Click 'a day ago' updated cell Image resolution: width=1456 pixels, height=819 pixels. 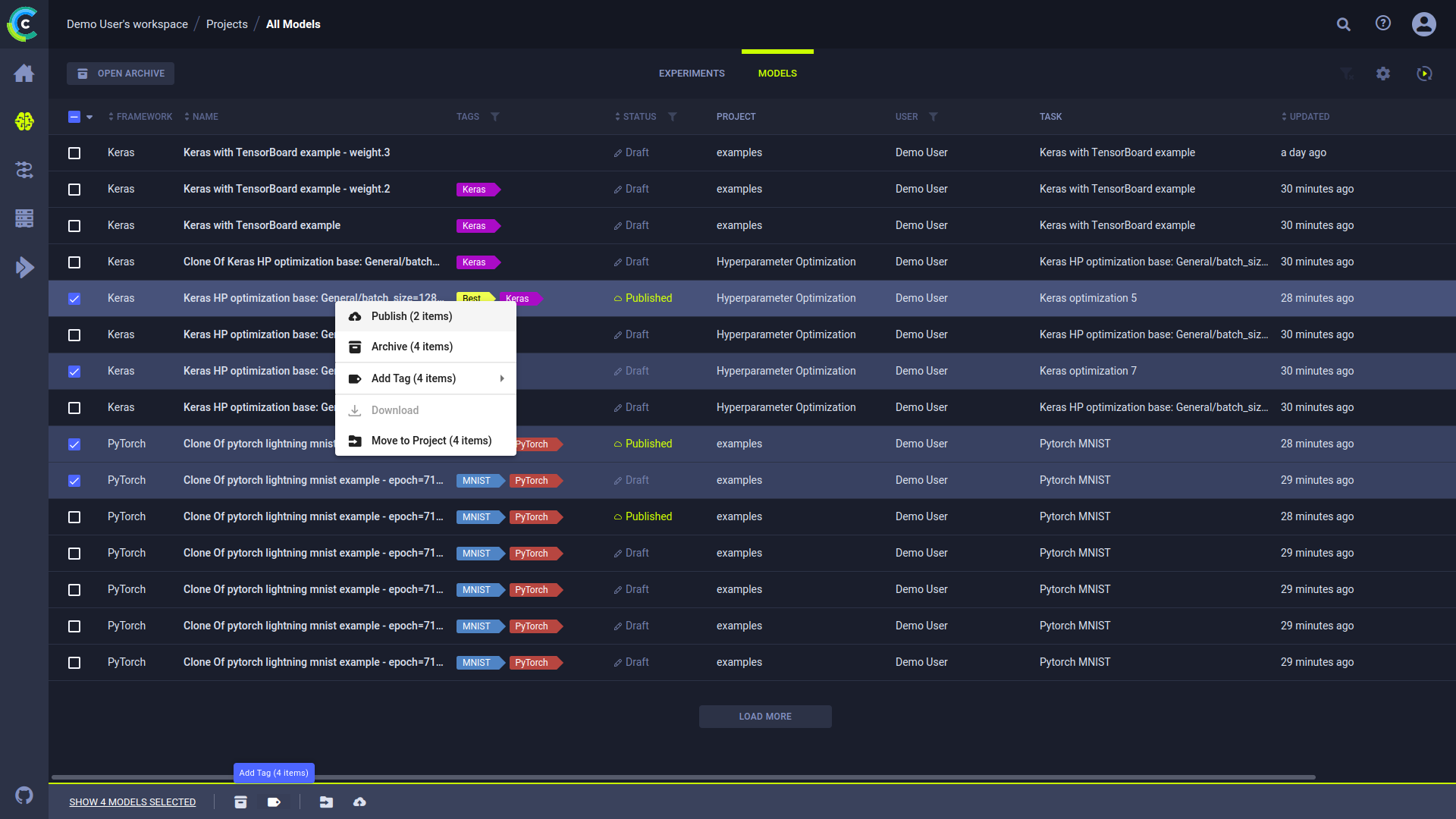coord(1304,153)
